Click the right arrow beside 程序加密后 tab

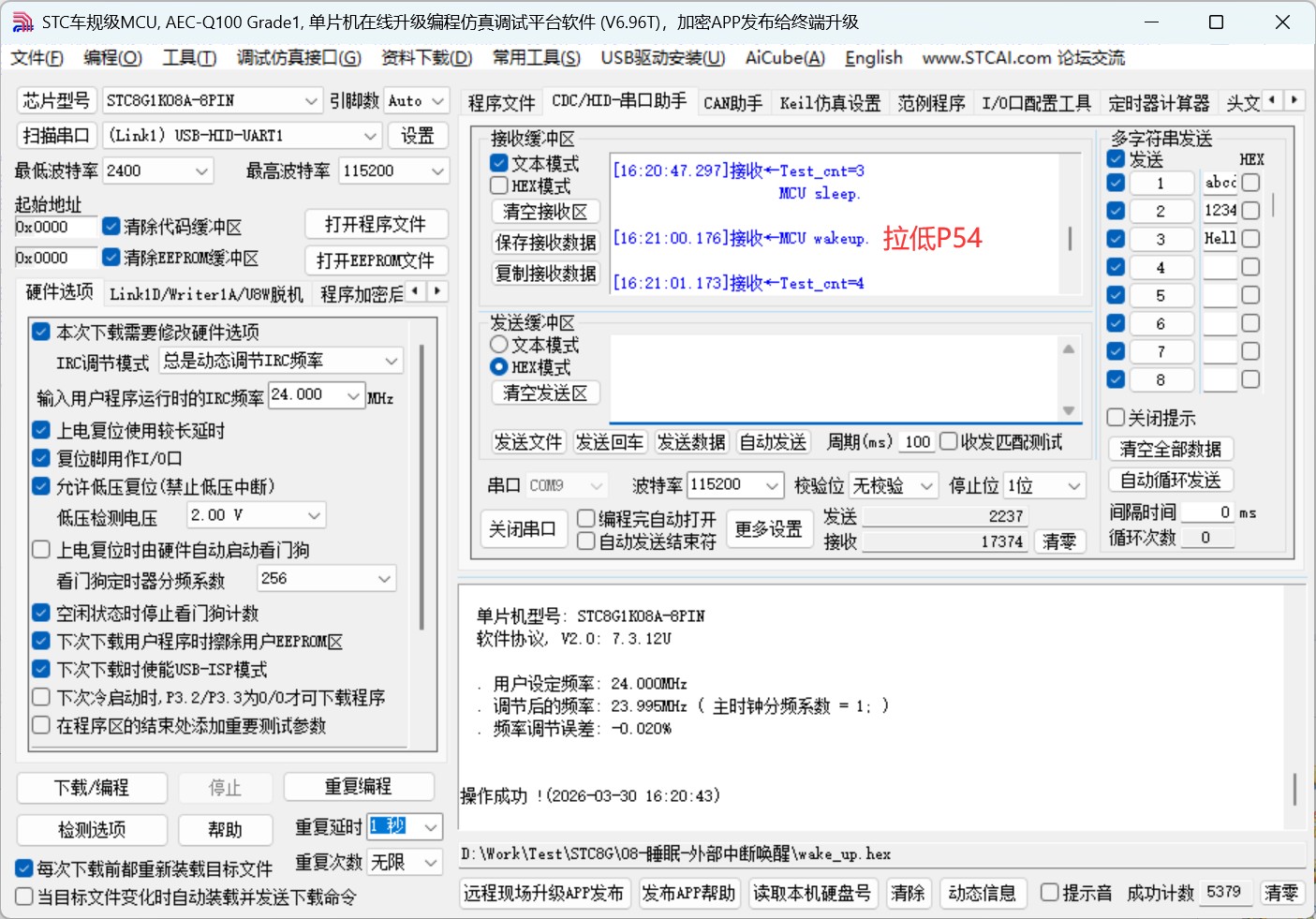pos(436,291)
